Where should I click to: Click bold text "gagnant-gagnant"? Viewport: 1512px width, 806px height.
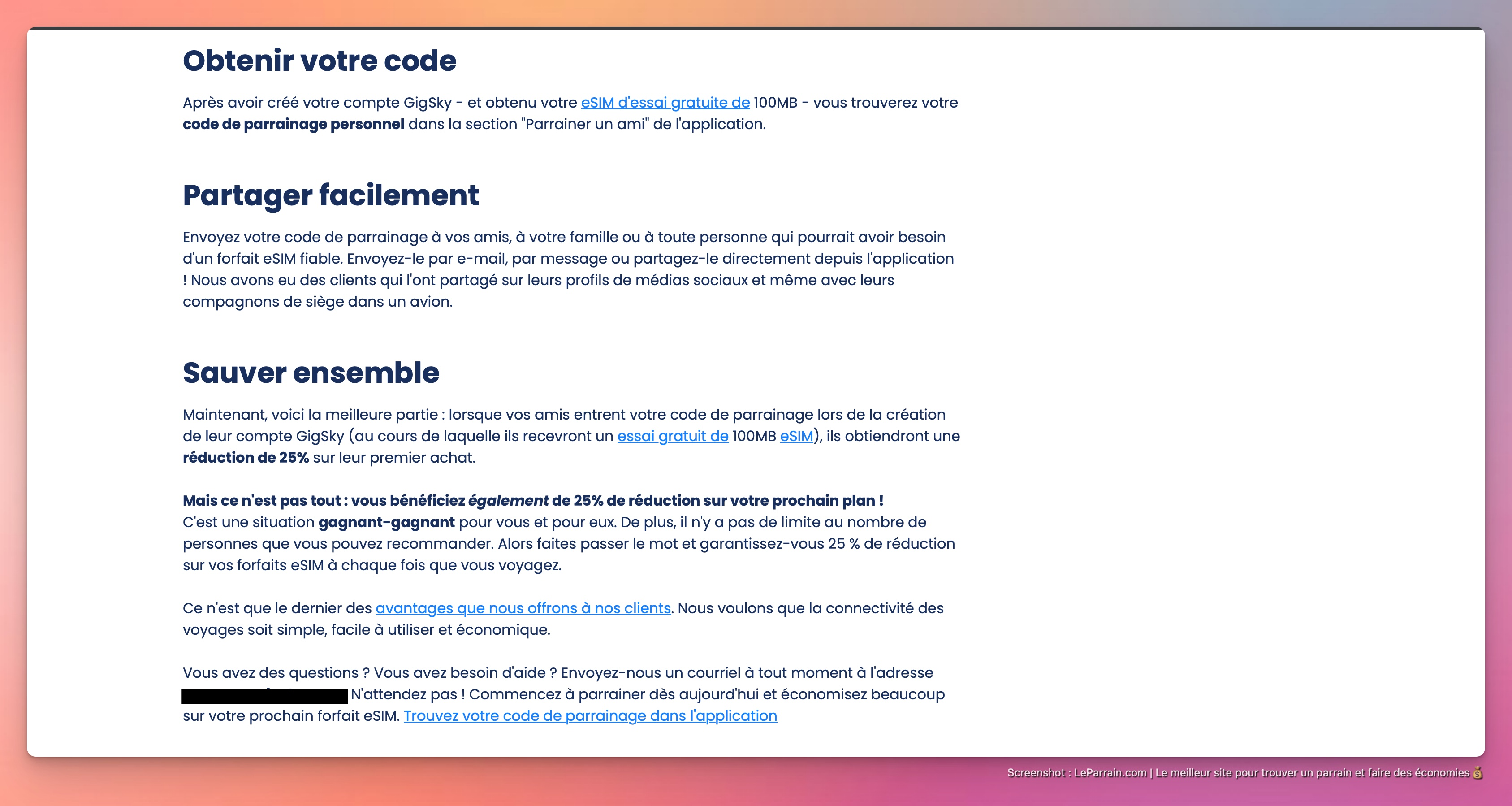pyautogui.click(x=386, y=522)
